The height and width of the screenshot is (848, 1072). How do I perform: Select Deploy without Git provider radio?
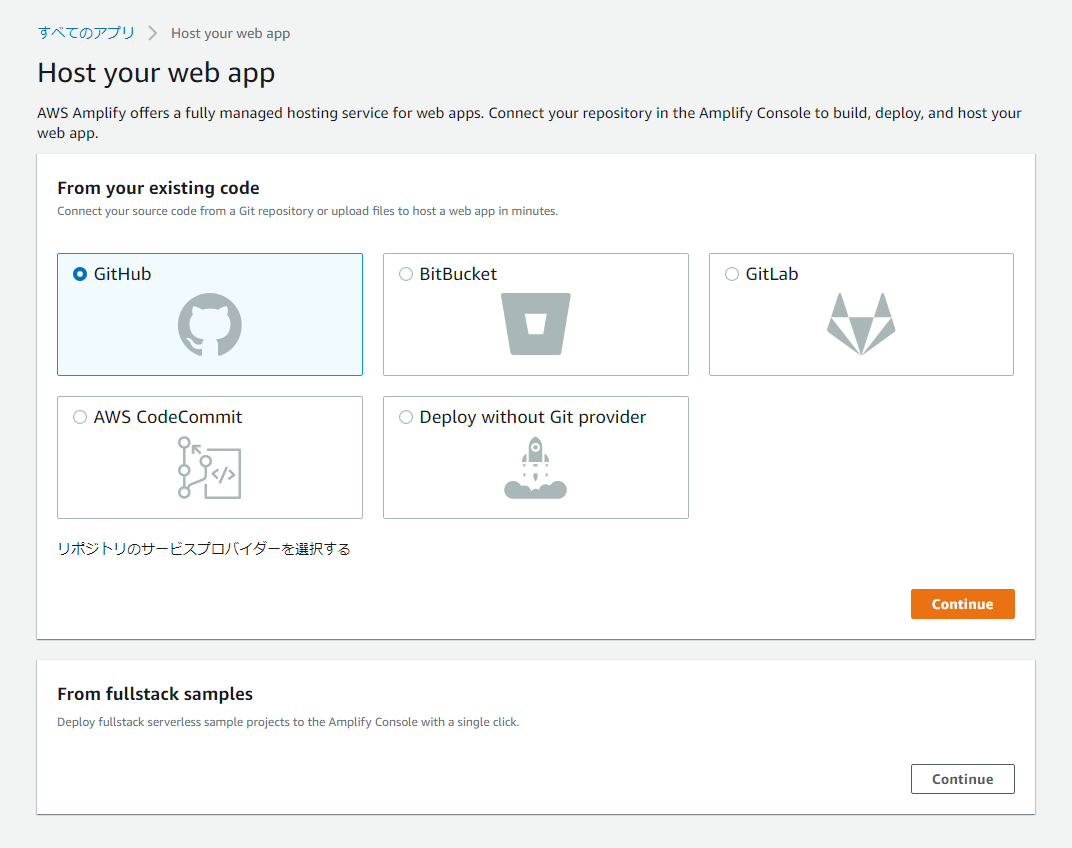[406, 417]
